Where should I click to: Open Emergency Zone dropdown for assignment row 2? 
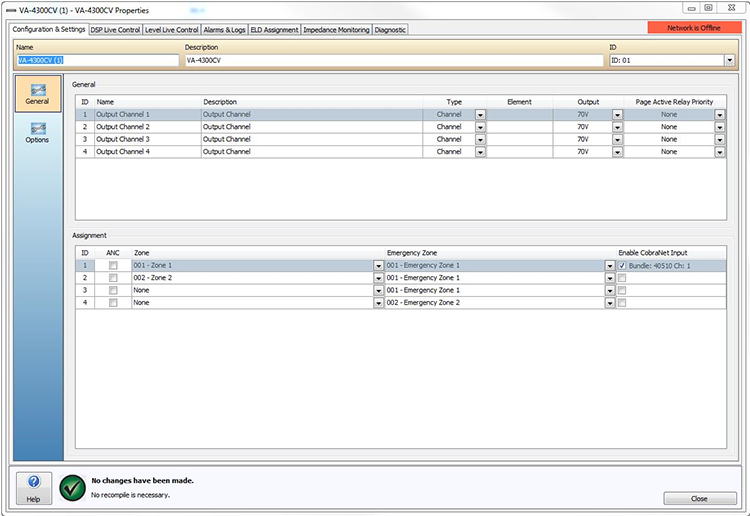tap(610, 278)
